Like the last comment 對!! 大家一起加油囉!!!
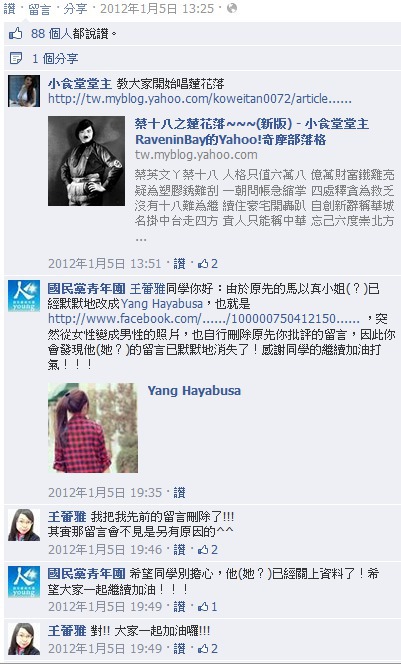This screenshot has height=664, width=401. coord(179,648)
